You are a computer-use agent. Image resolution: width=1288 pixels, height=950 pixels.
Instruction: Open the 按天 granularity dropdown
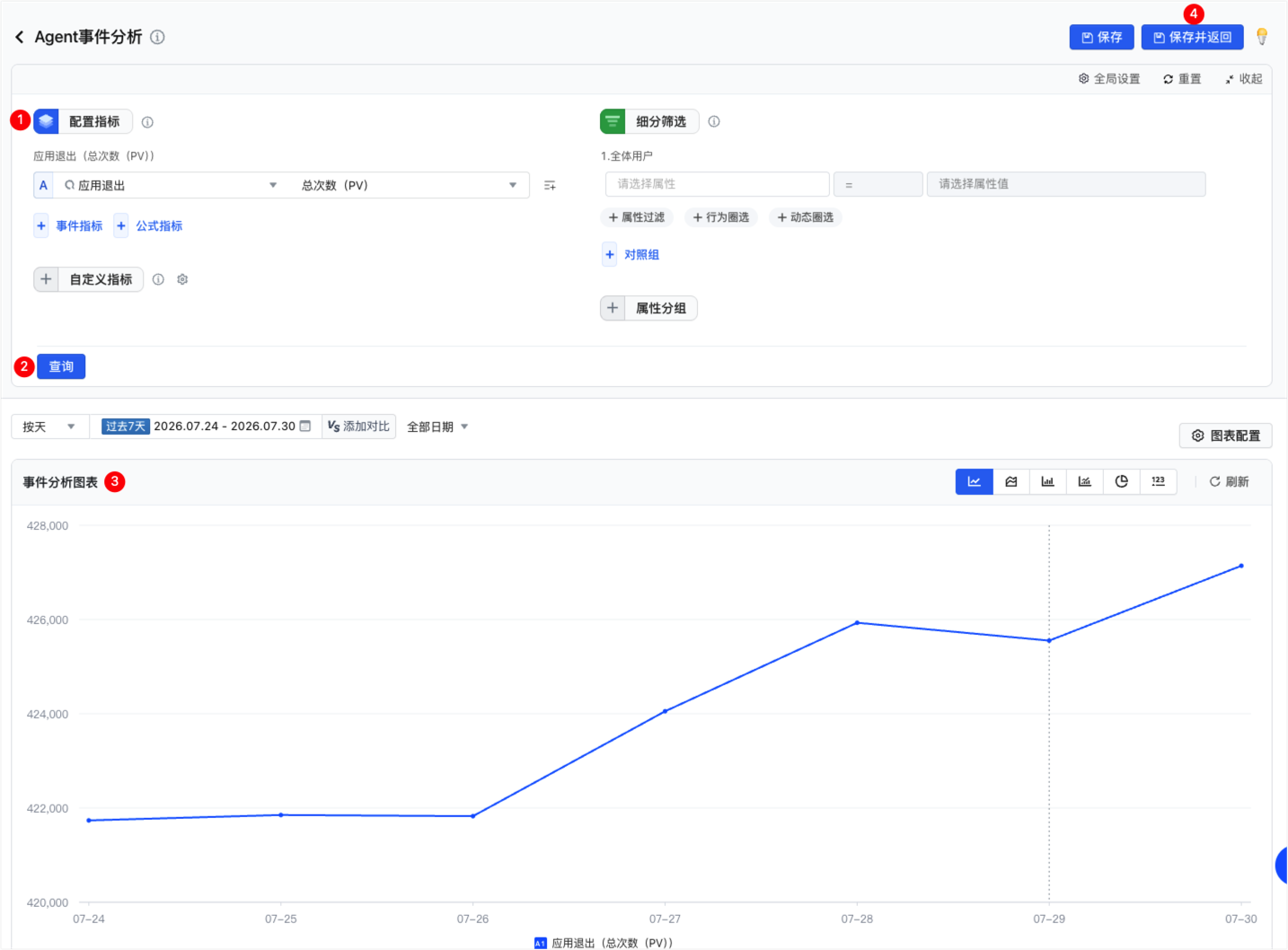(49, 427)
